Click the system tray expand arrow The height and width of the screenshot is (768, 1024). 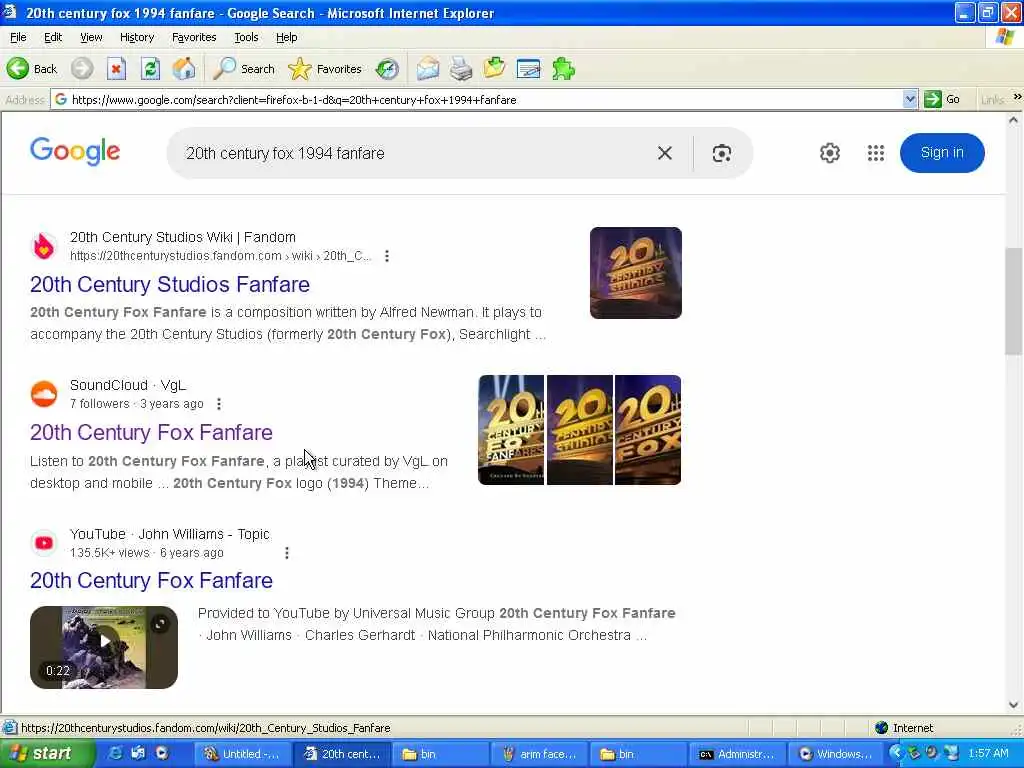(x=895, y=754)
